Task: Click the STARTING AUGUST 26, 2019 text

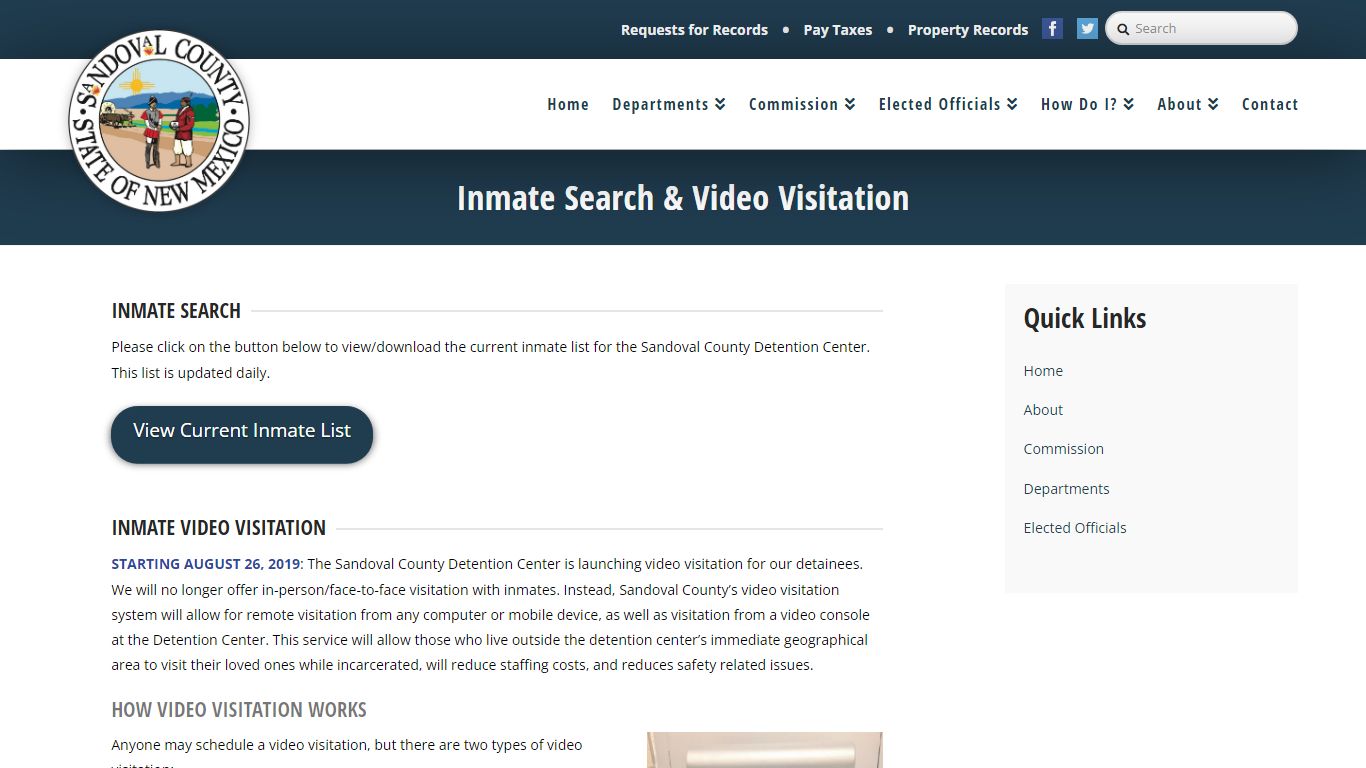Action: (206, 564)
